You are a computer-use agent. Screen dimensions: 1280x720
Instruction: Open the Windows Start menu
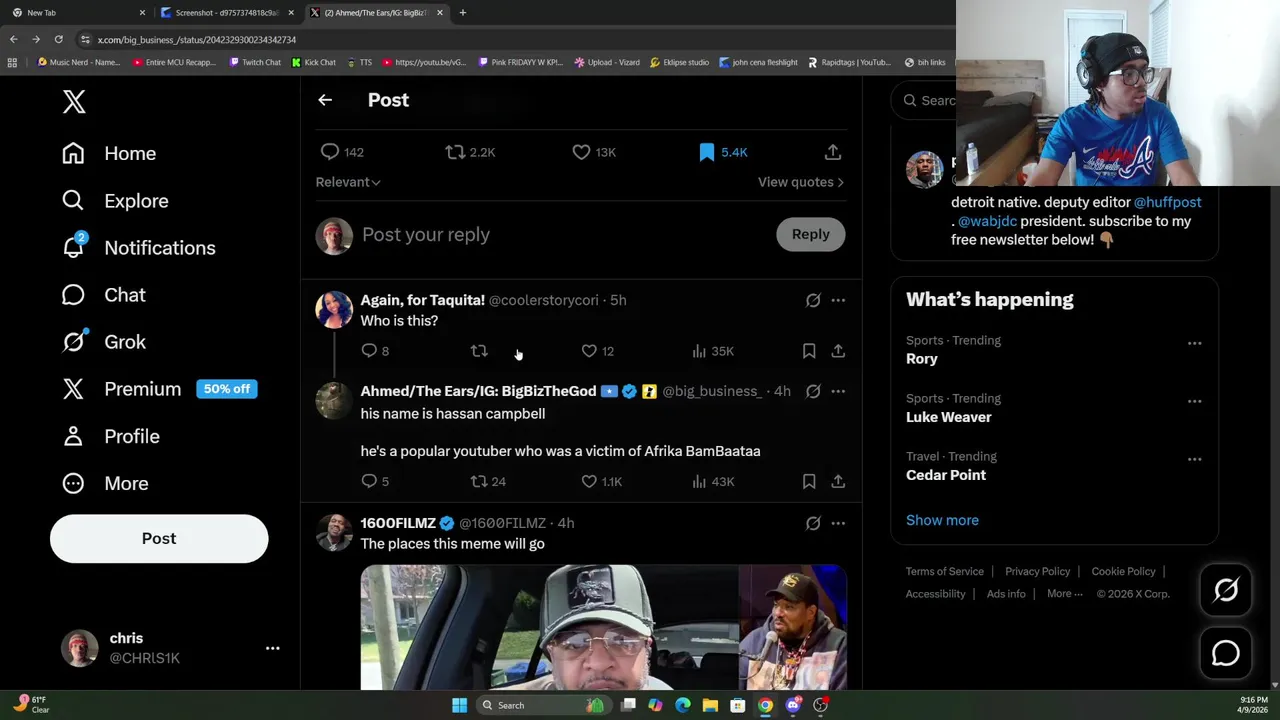tap(459, 705)
